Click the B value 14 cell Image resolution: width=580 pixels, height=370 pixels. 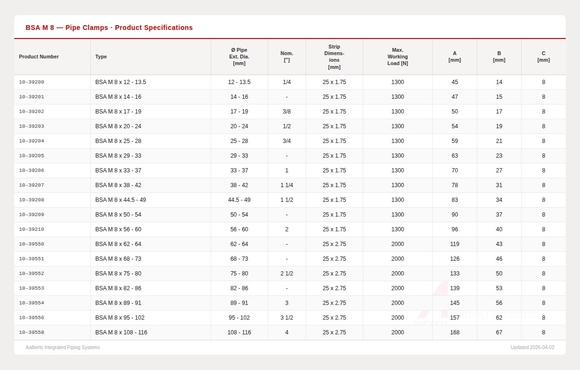coord(499,82)
